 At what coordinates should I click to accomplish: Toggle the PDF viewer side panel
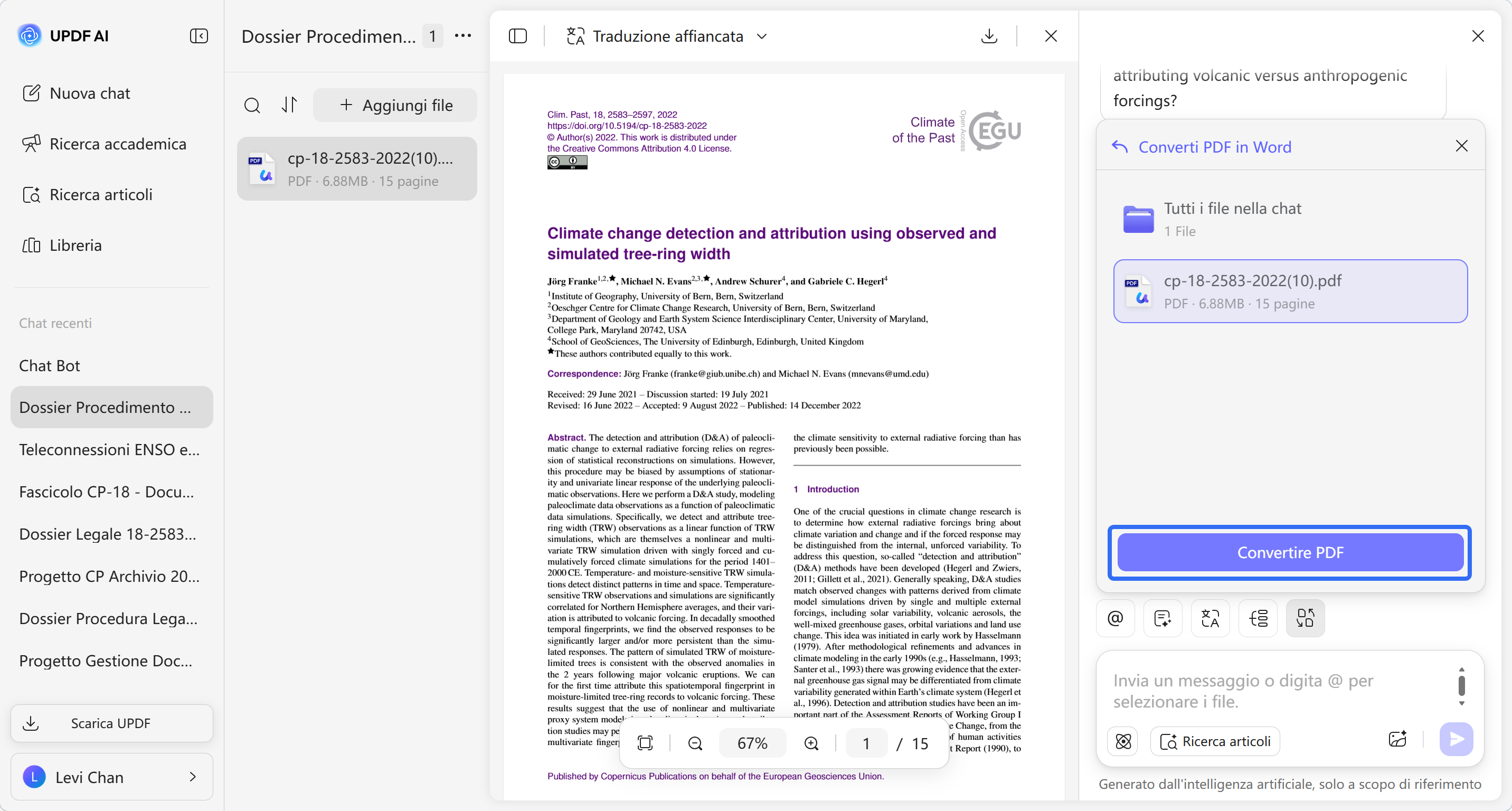coord(517,36)
